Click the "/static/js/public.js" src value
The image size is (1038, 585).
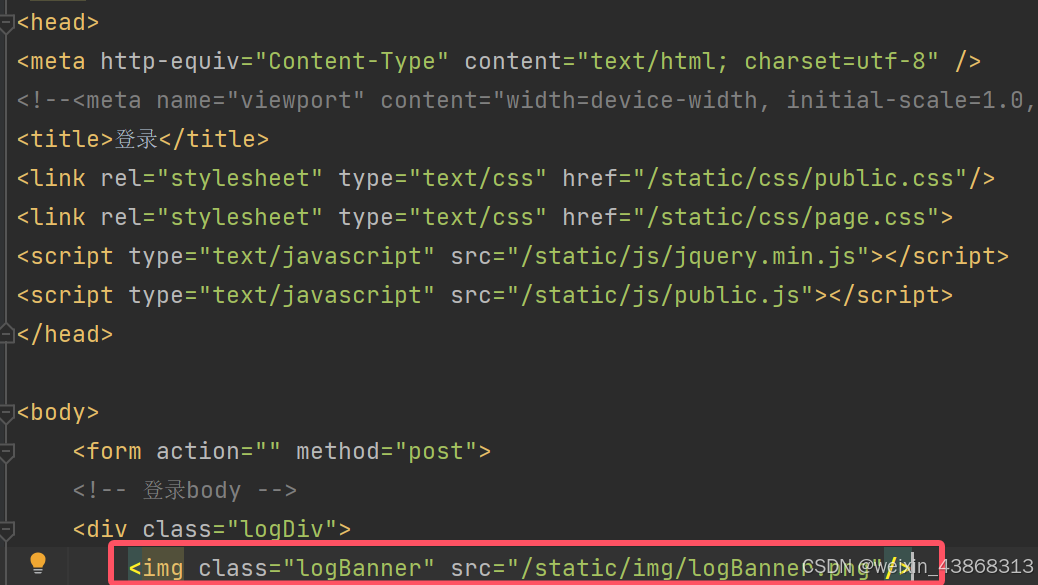pos(661,295)
